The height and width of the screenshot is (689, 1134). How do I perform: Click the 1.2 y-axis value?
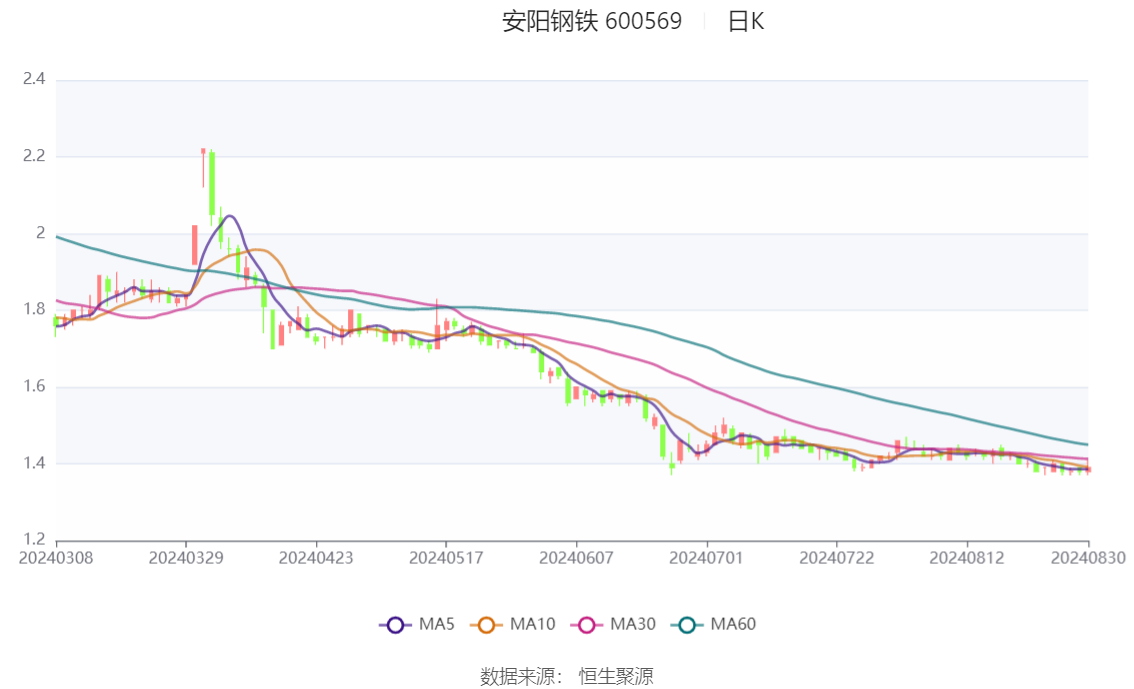pos(34,539)
